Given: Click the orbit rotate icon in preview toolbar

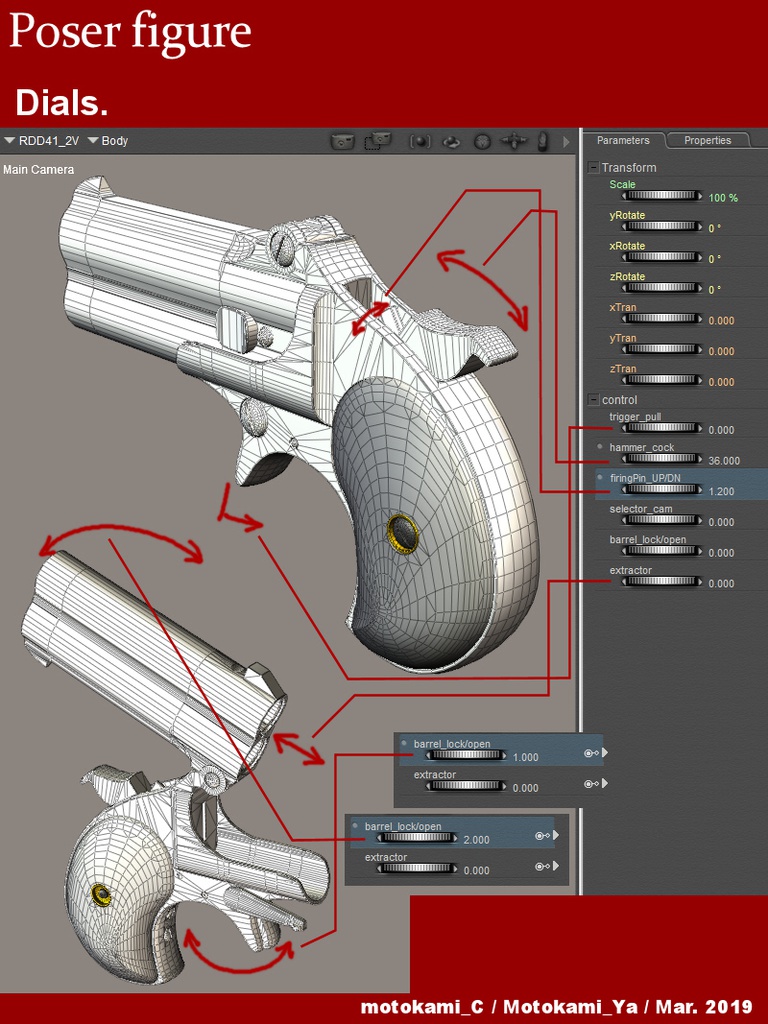Looking at the screenshot, I should coord(452,141).
